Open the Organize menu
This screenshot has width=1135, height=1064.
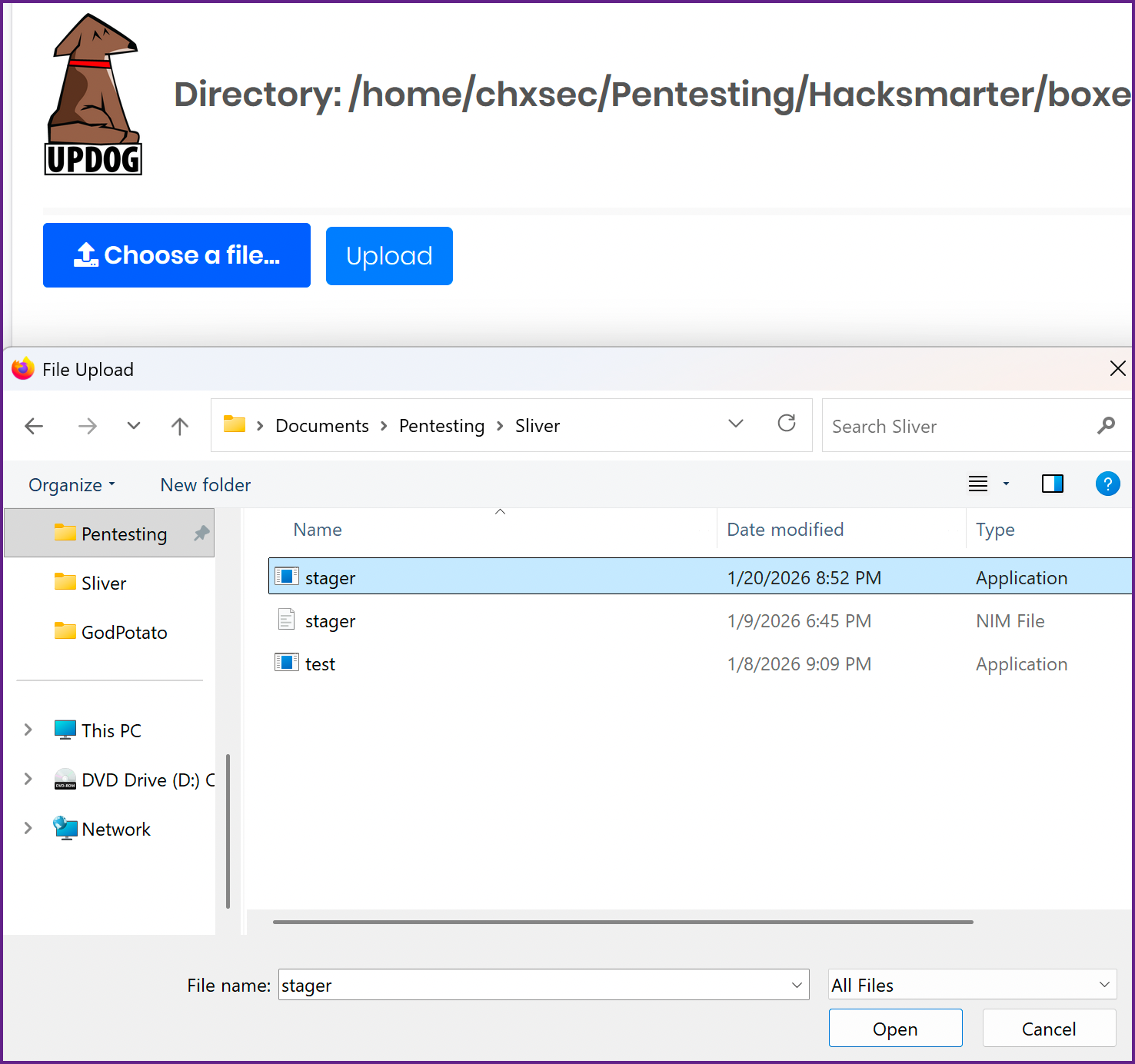pyautogui.click(x=72, y=485)
